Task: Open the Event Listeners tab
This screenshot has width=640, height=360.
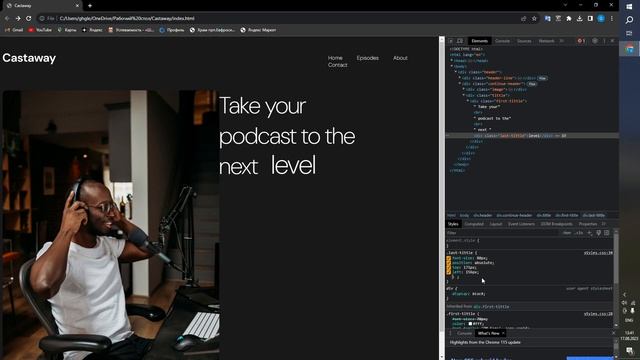Action: [521, 224]
